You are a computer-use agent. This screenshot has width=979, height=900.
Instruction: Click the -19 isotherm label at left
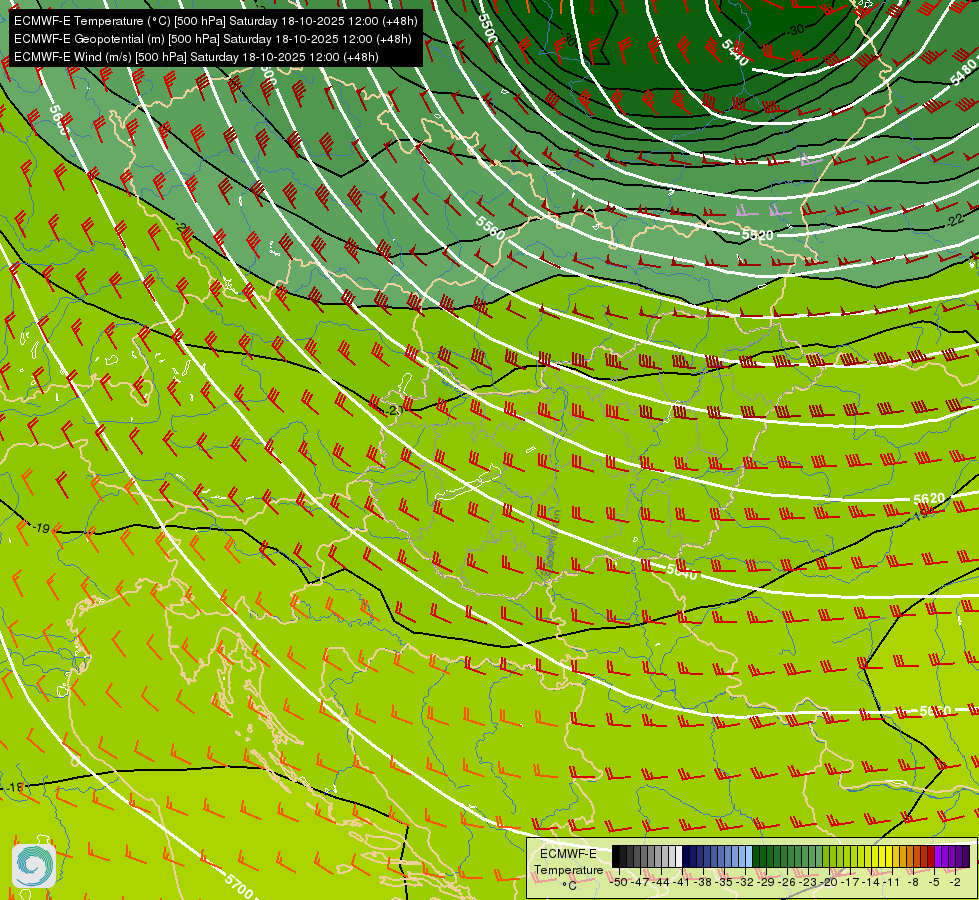point(41,528)
